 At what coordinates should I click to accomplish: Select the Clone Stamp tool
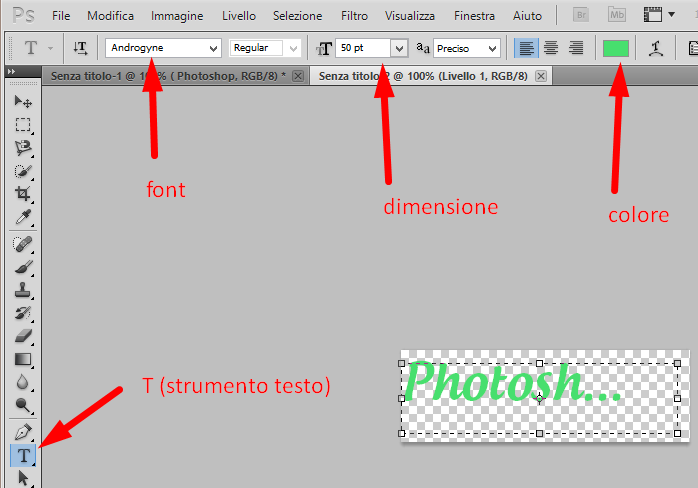[x=23, y=290]
